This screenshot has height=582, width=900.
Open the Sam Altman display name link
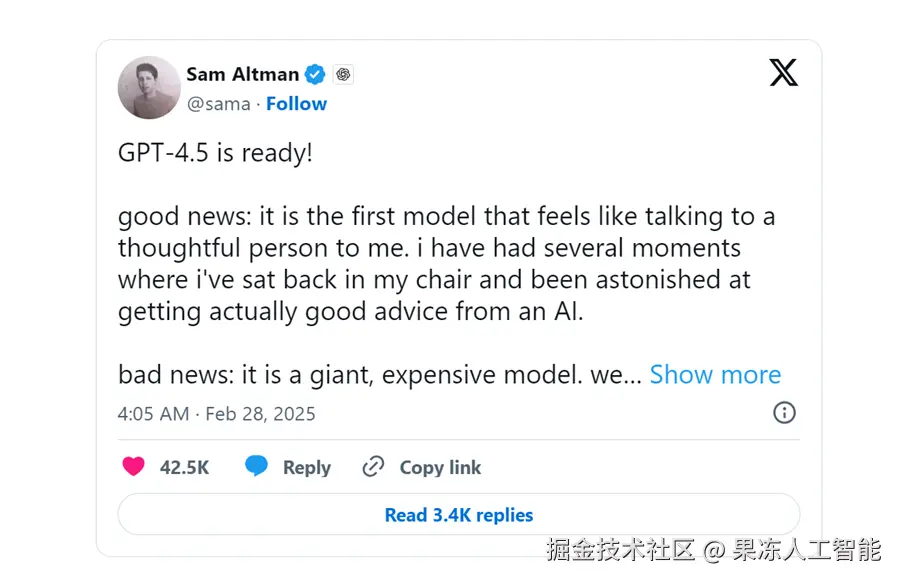242,74
